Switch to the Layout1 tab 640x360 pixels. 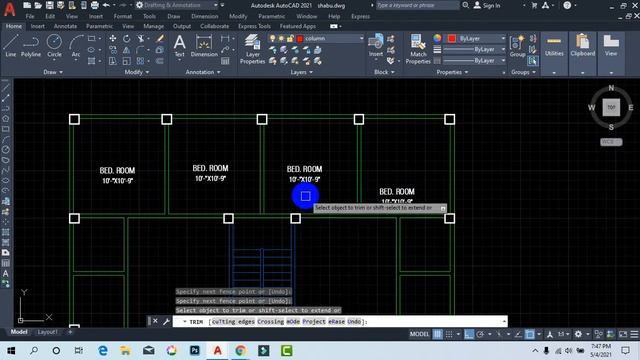coord(47,332)
